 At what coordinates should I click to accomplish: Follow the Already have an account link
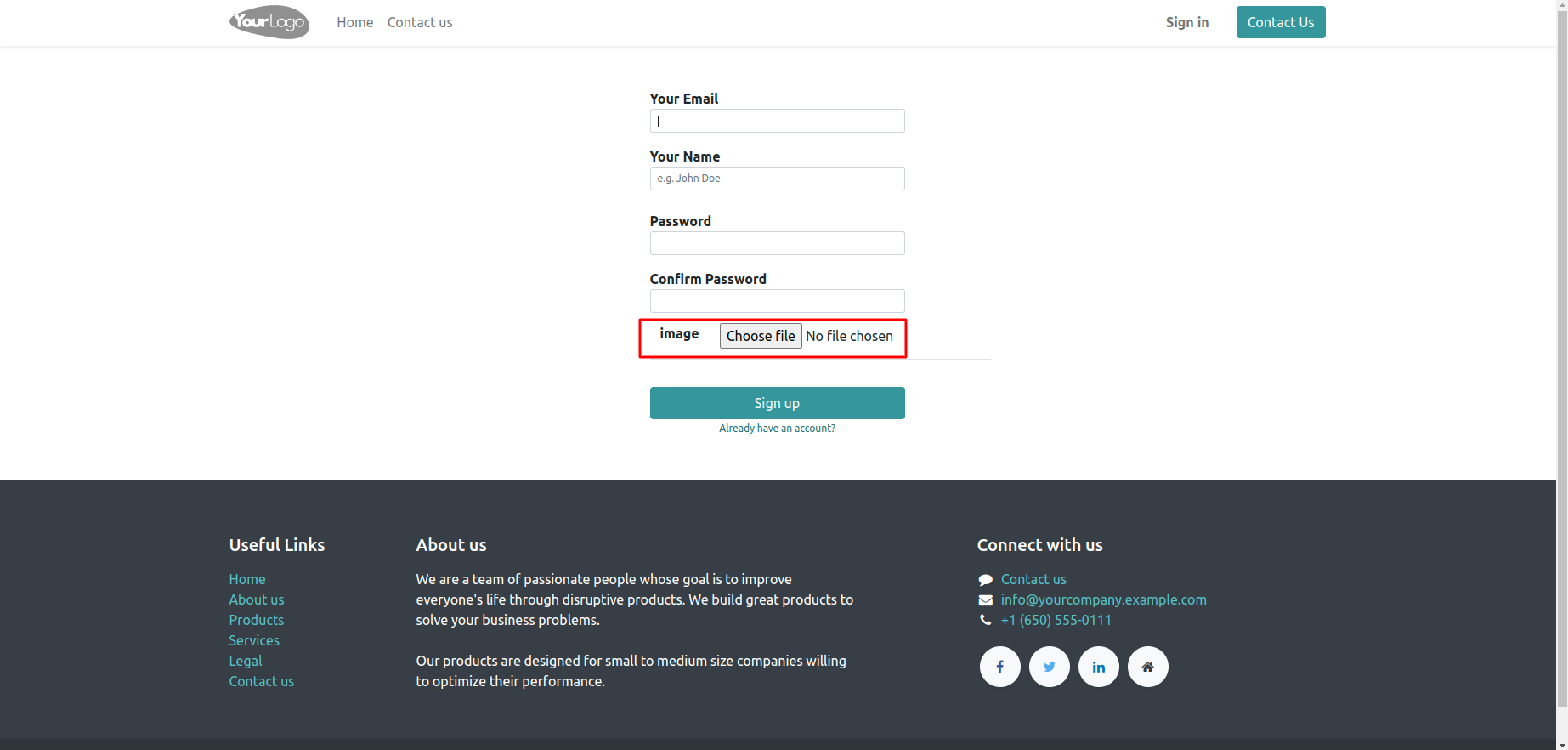[x=777, y=429]
